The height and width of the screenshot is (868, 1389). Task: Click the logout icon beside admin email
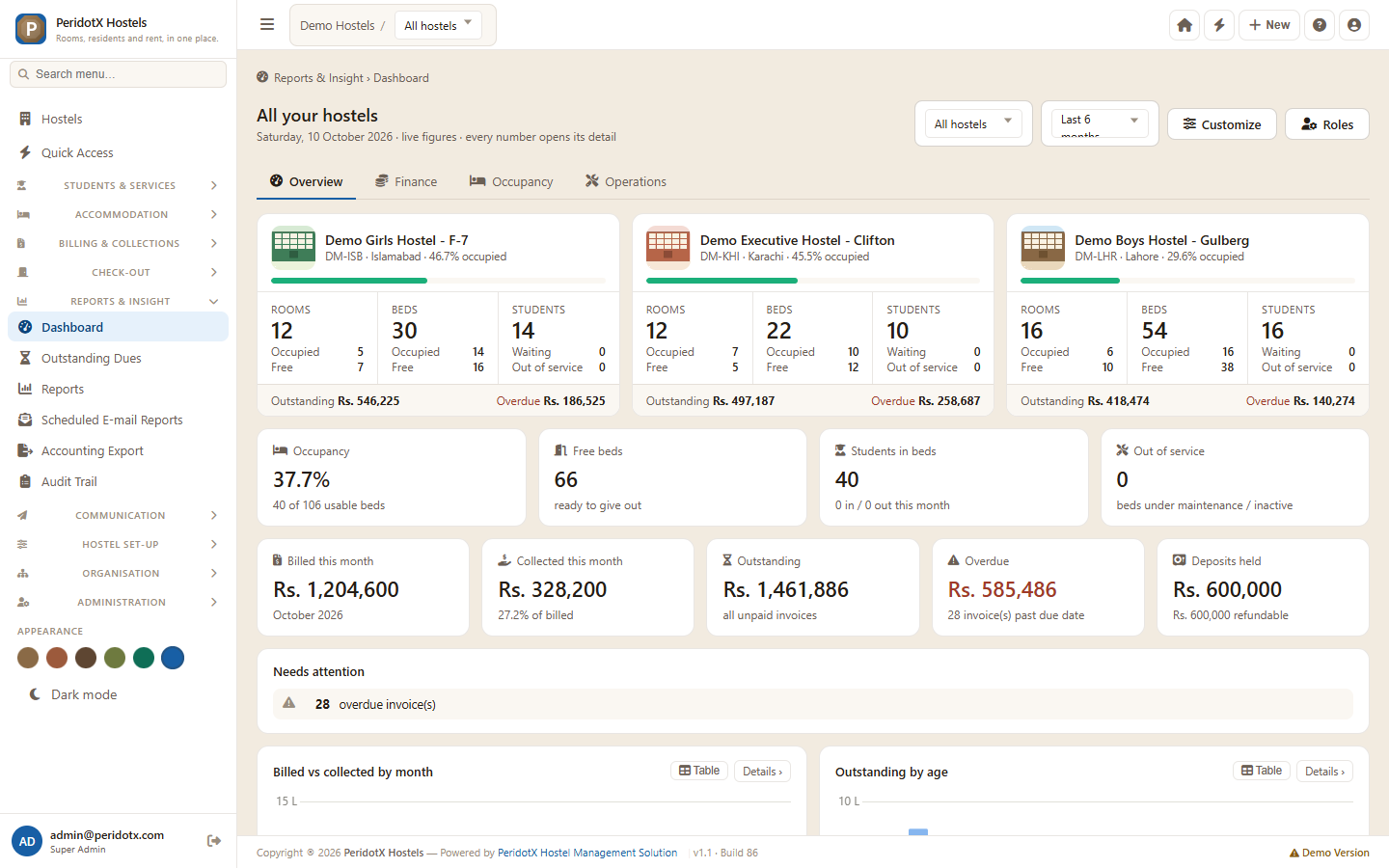tap(214, 841)
